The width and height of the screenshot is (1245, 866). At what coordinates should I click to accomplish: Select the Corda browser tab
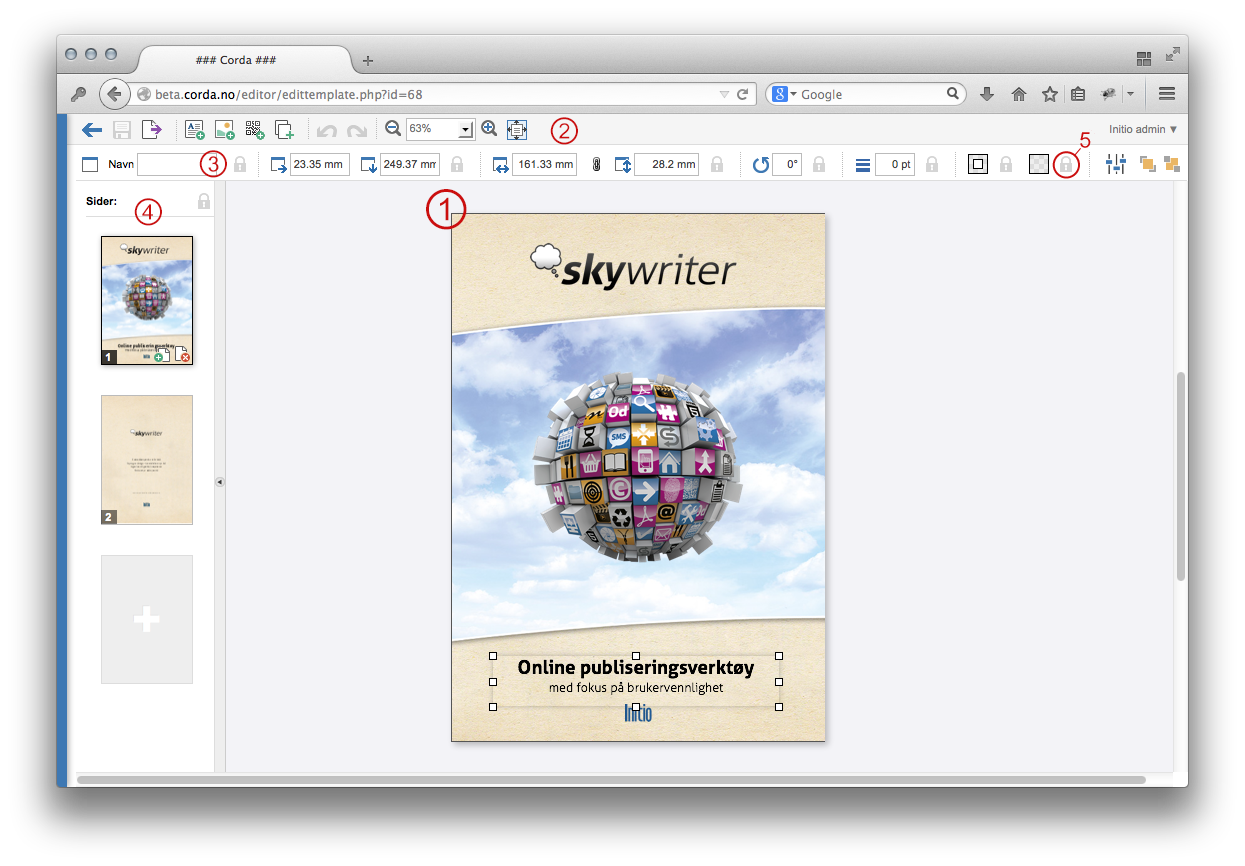click(x=237, y=60)
